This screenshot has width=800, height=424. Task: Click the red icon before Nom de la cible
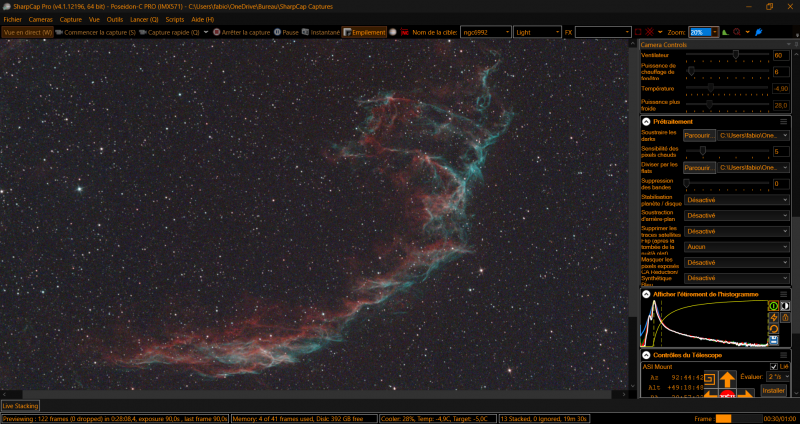coord(405,32)
